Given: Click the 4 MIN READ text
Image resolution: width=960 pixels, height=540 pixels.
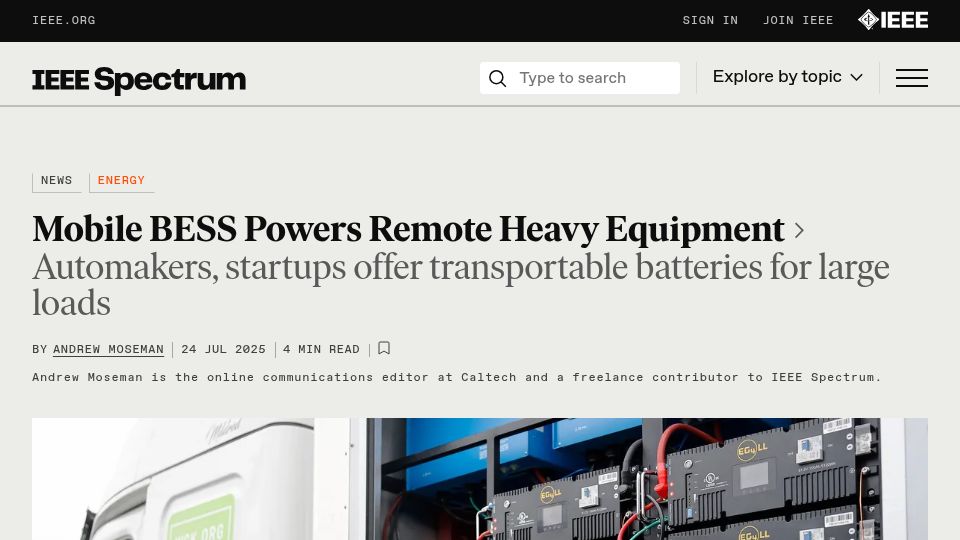Looking at the screenshot, I should (321, 349).
